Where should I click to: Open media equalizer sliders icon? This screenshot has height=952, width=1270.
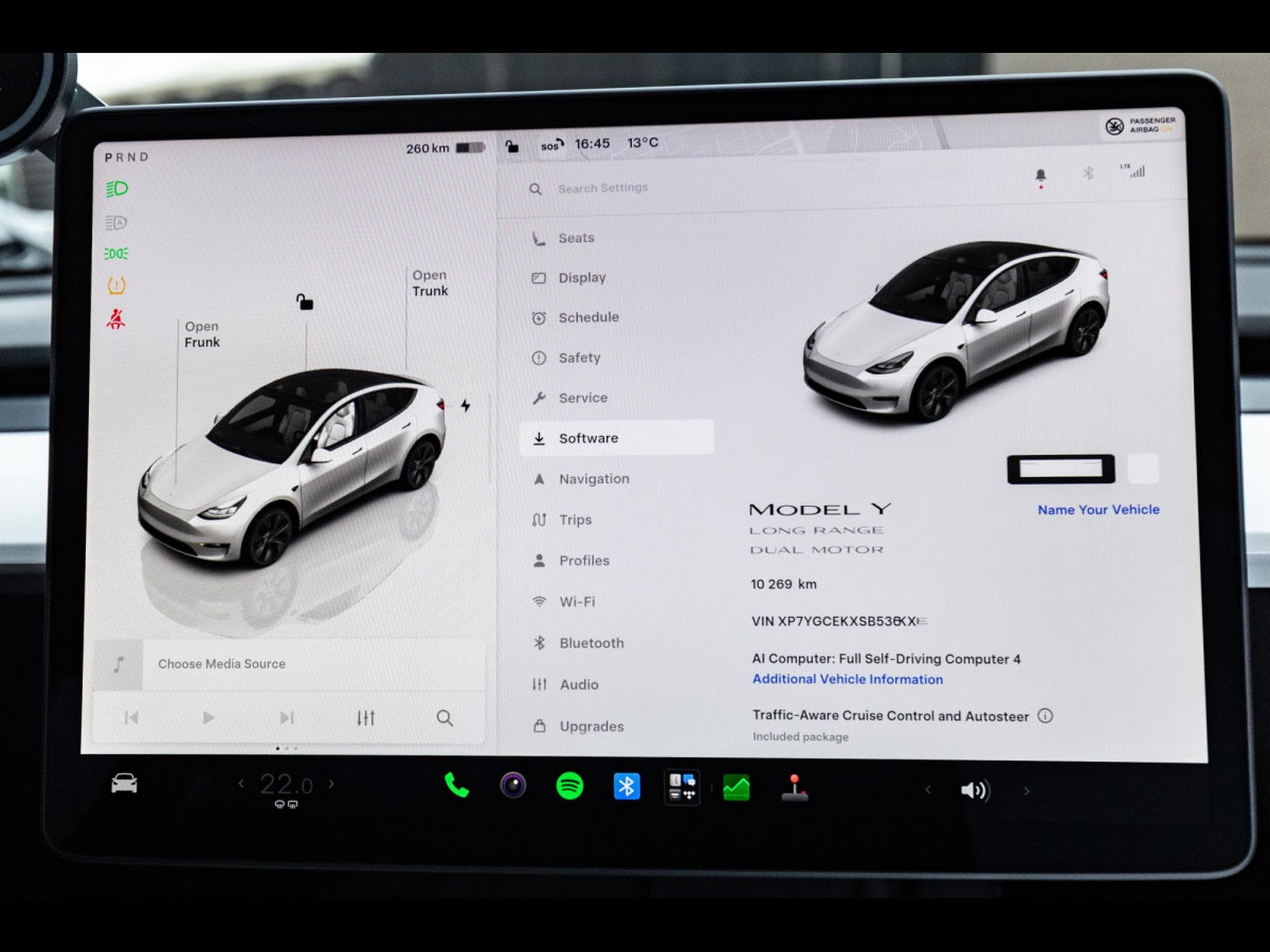pos(366,718)
